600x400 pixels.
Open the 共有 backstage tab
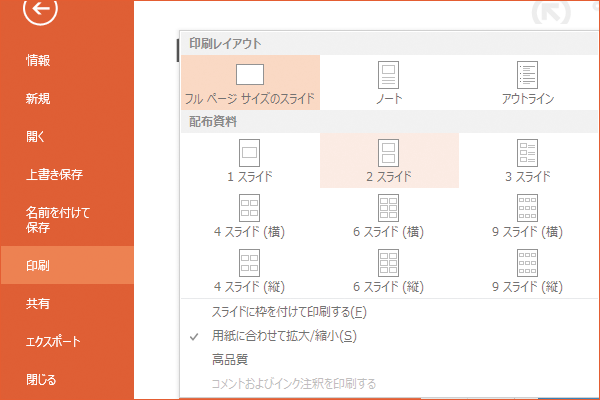(67, 304)
